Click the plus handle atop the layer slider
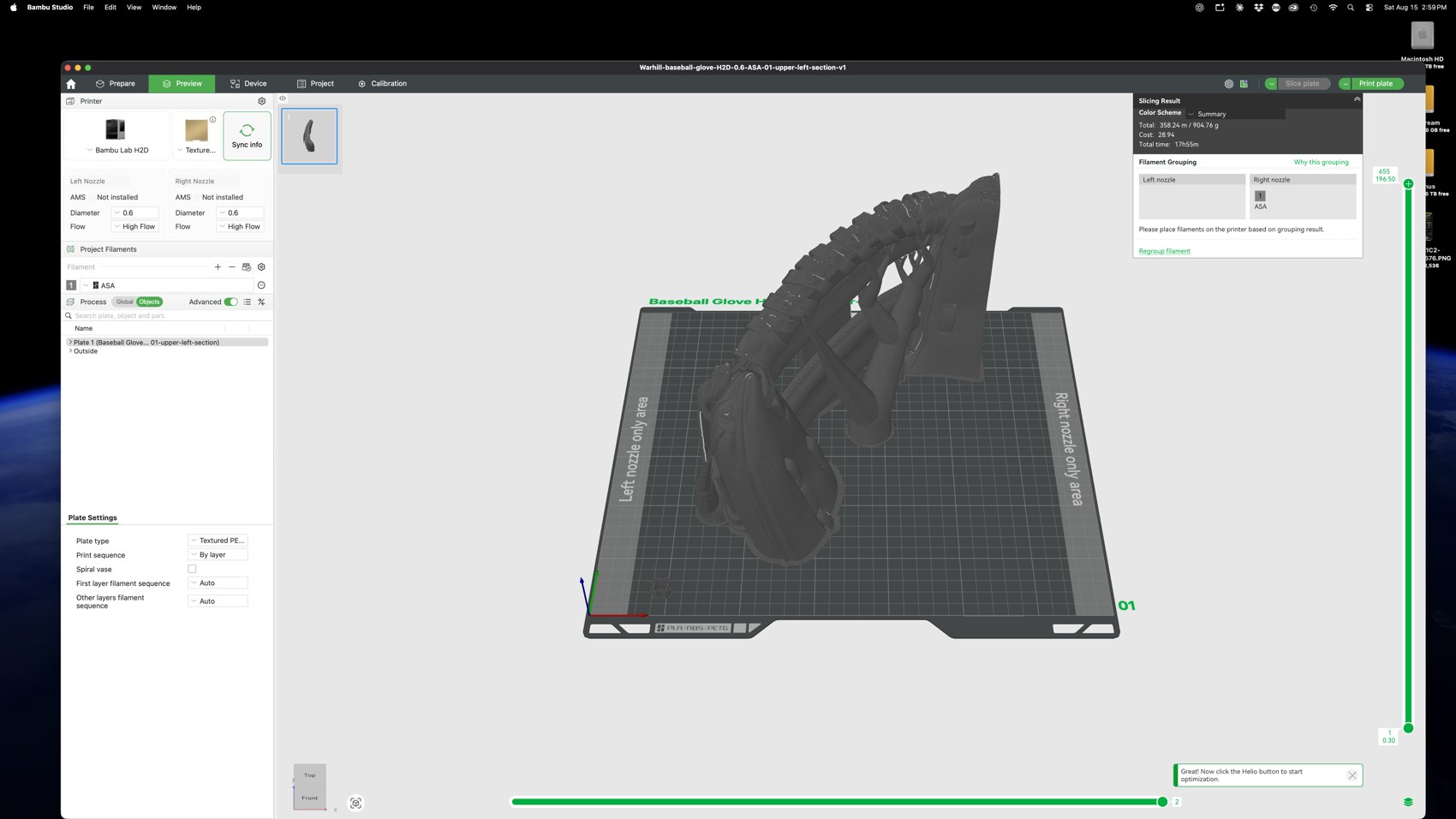 tap(1408, 183)
